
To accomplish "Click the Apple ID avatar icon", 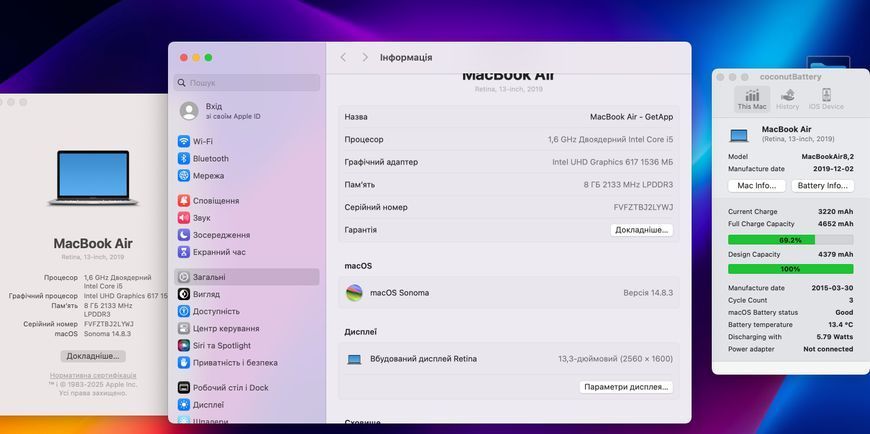I will (189, 111).
